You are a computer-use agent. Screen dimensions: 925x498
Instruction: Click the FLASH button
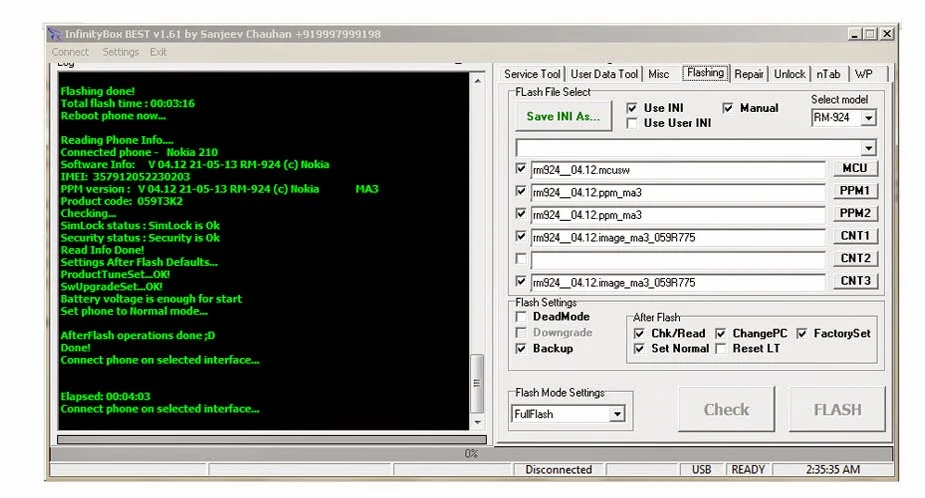coord(837,409)
